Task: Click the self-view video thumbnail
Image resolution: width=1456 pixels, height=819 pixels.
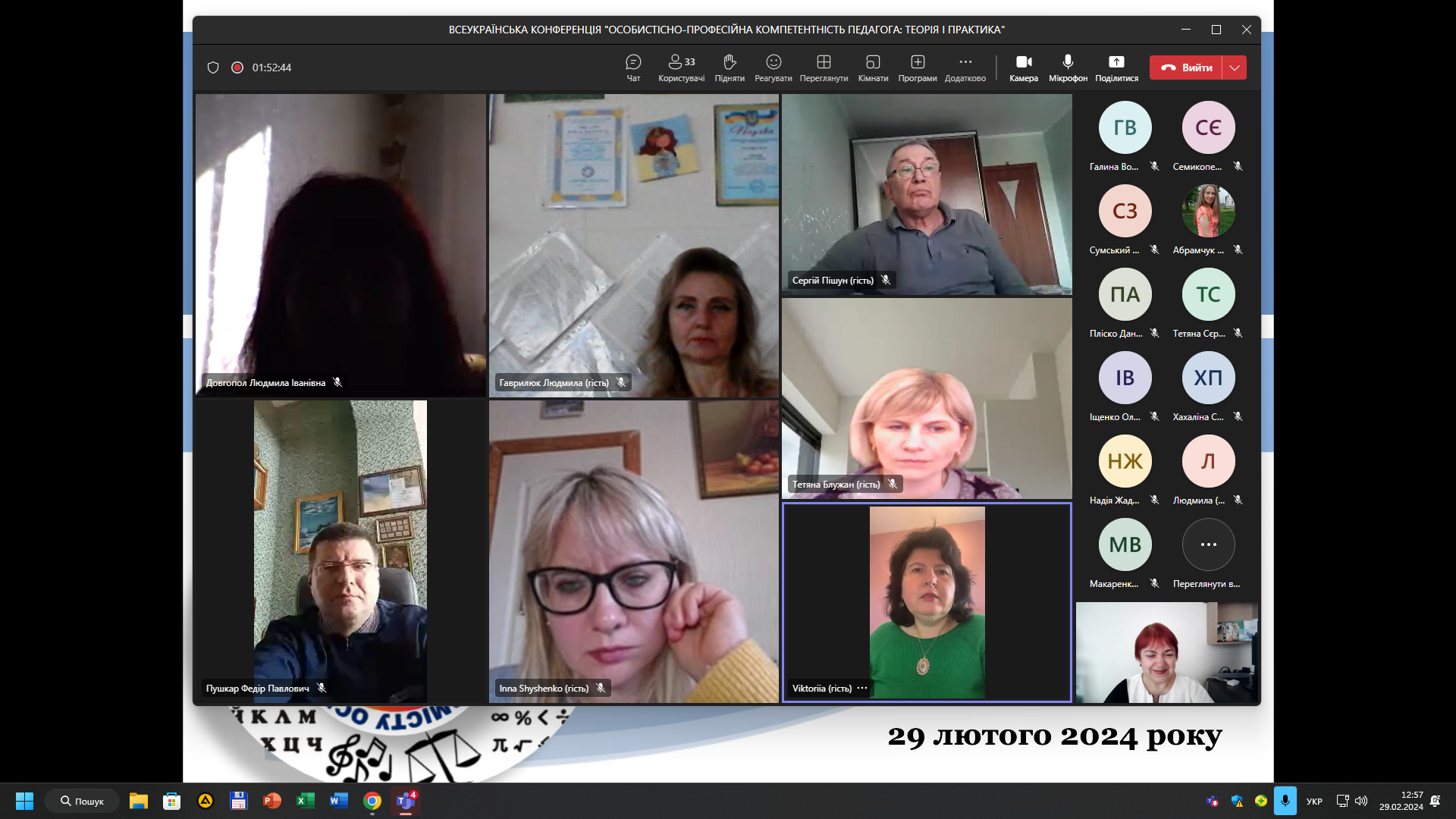Action: pyautogui.click(x=1167, y=653)
